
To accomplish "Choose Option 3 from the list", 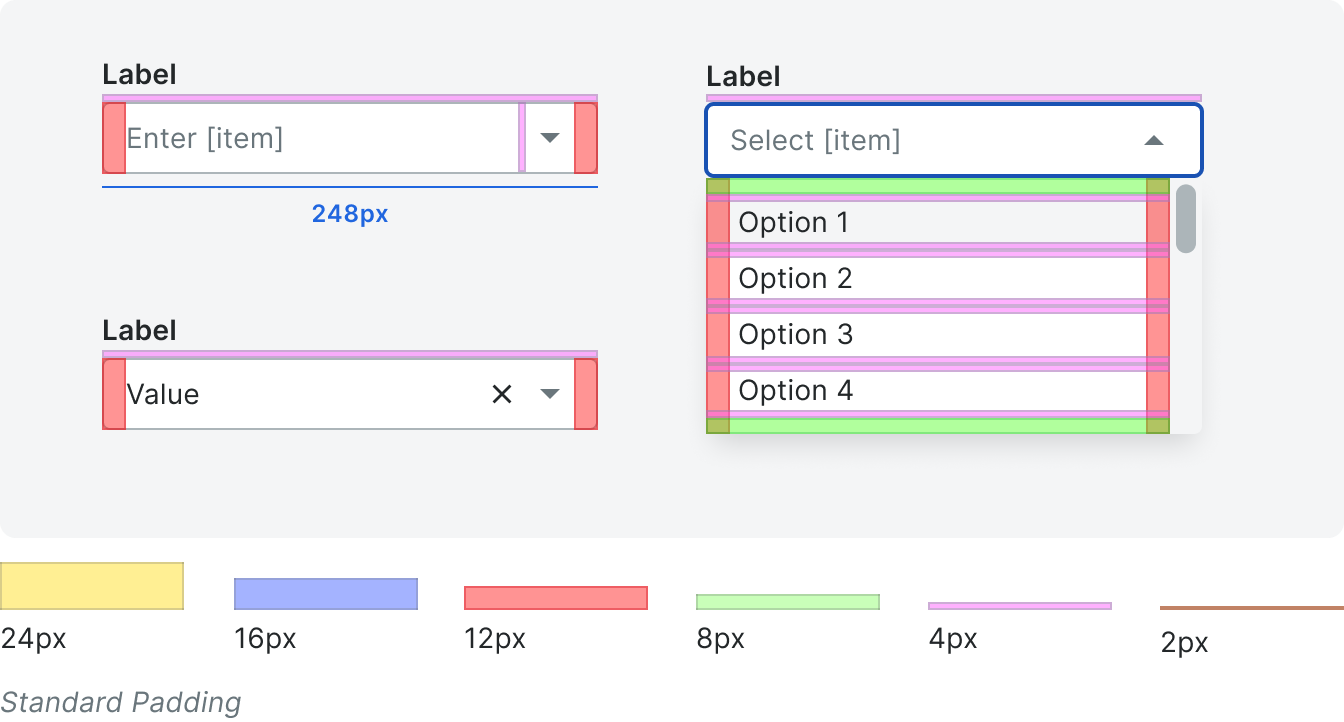I will click(x=938, y=334).
